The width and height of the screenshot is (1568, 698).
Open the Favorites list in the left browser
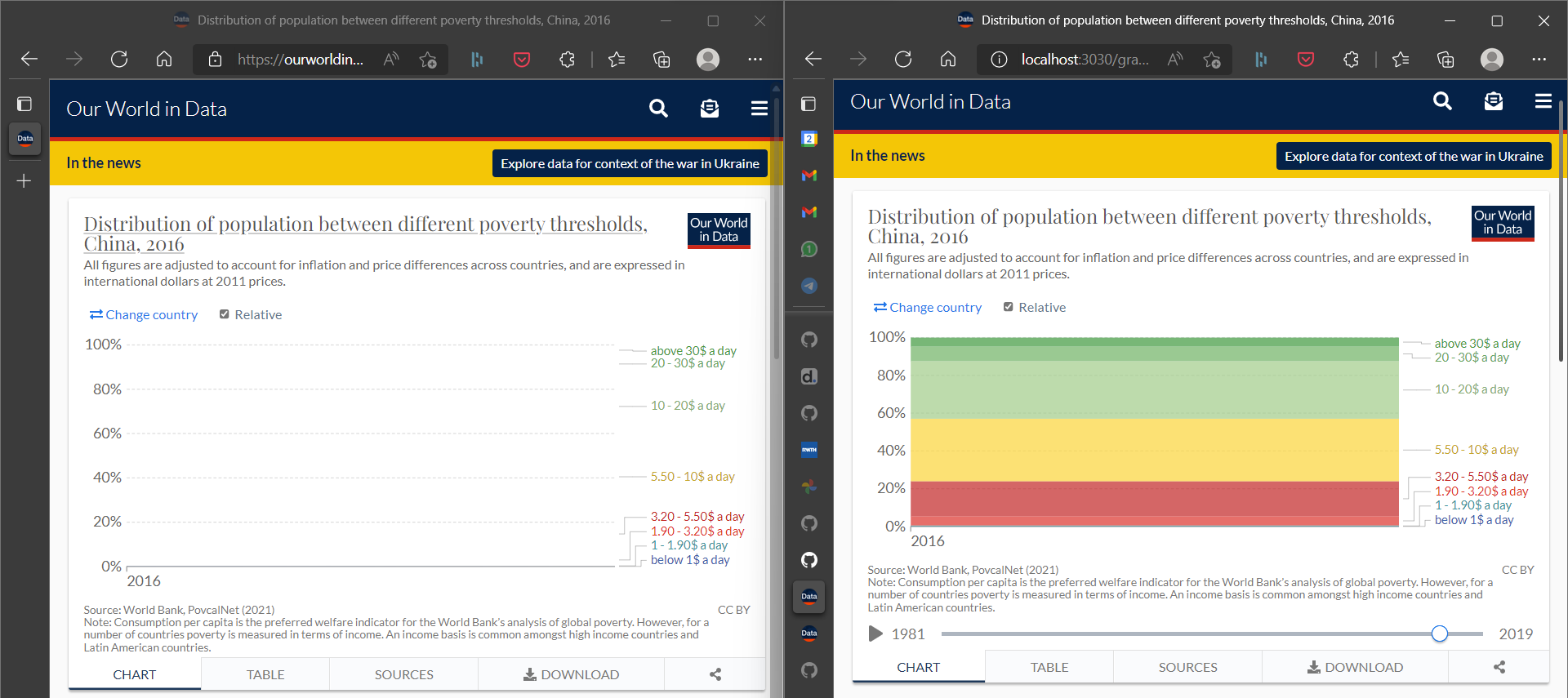pos(617,59)
